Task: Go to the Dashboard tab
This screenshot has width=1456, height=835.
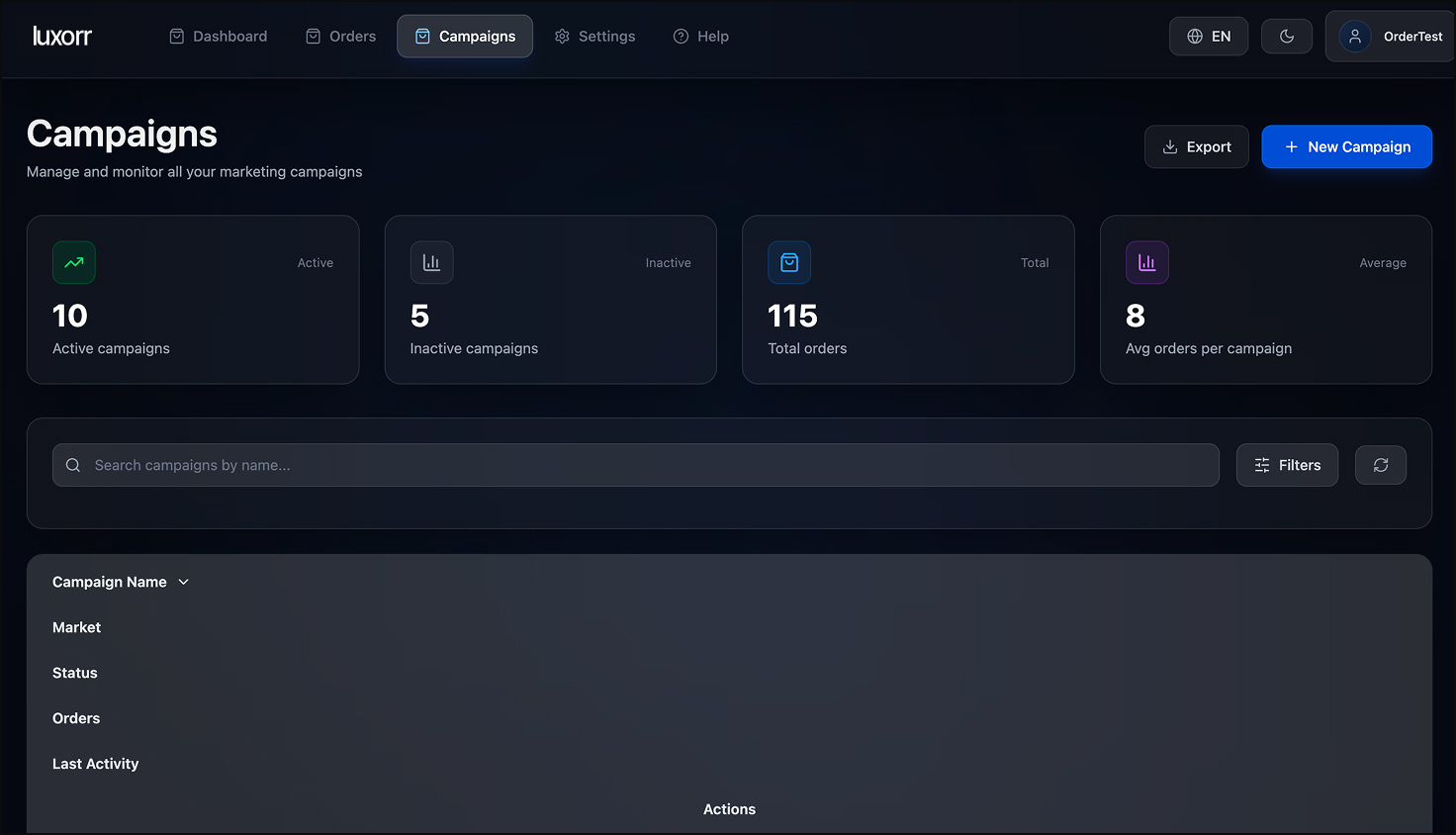Action: coord(219,37)
